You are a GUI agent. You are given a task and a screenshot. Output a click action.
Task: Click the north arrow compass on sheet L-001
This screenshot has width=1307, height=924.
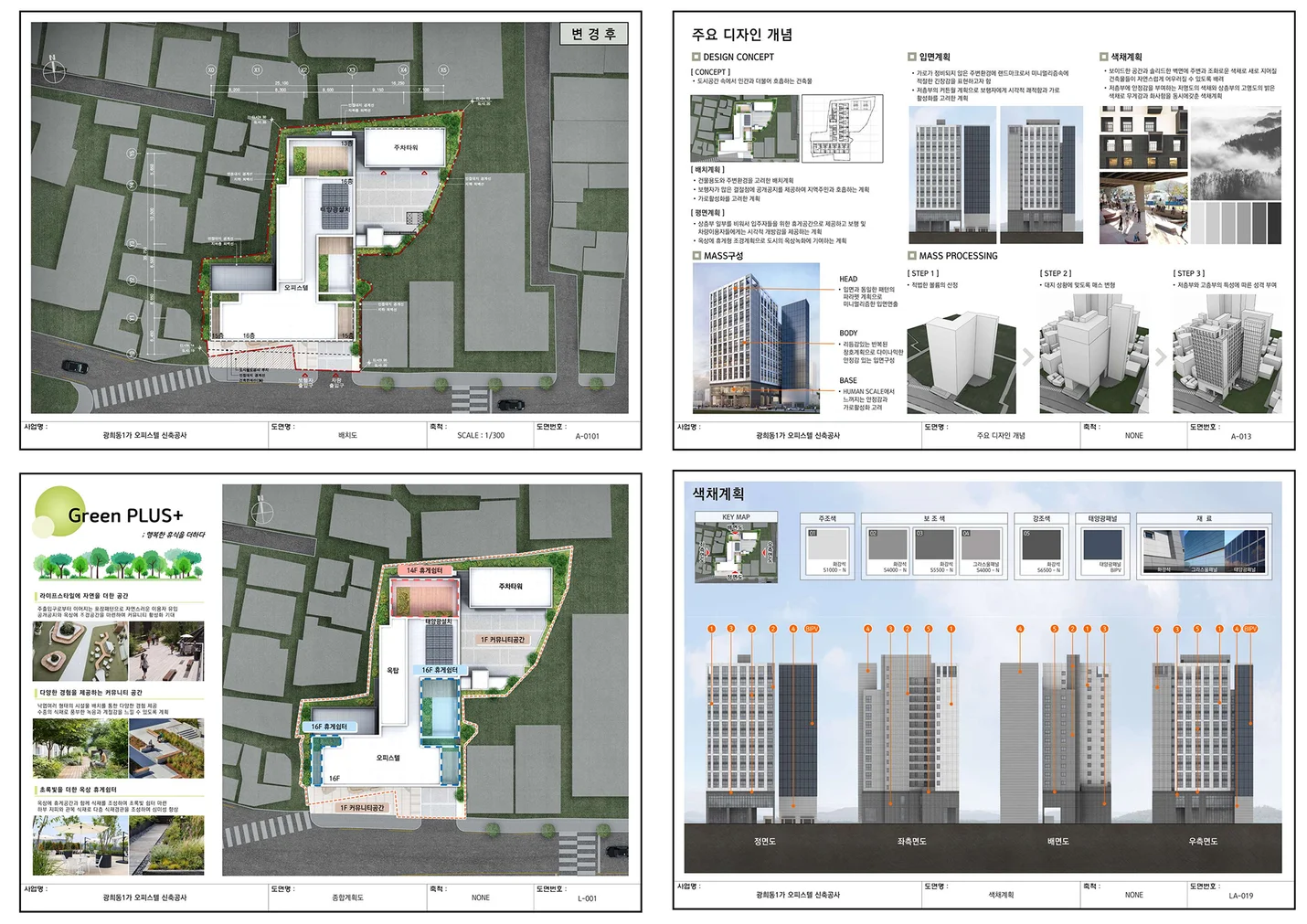[x=260, y=508]
